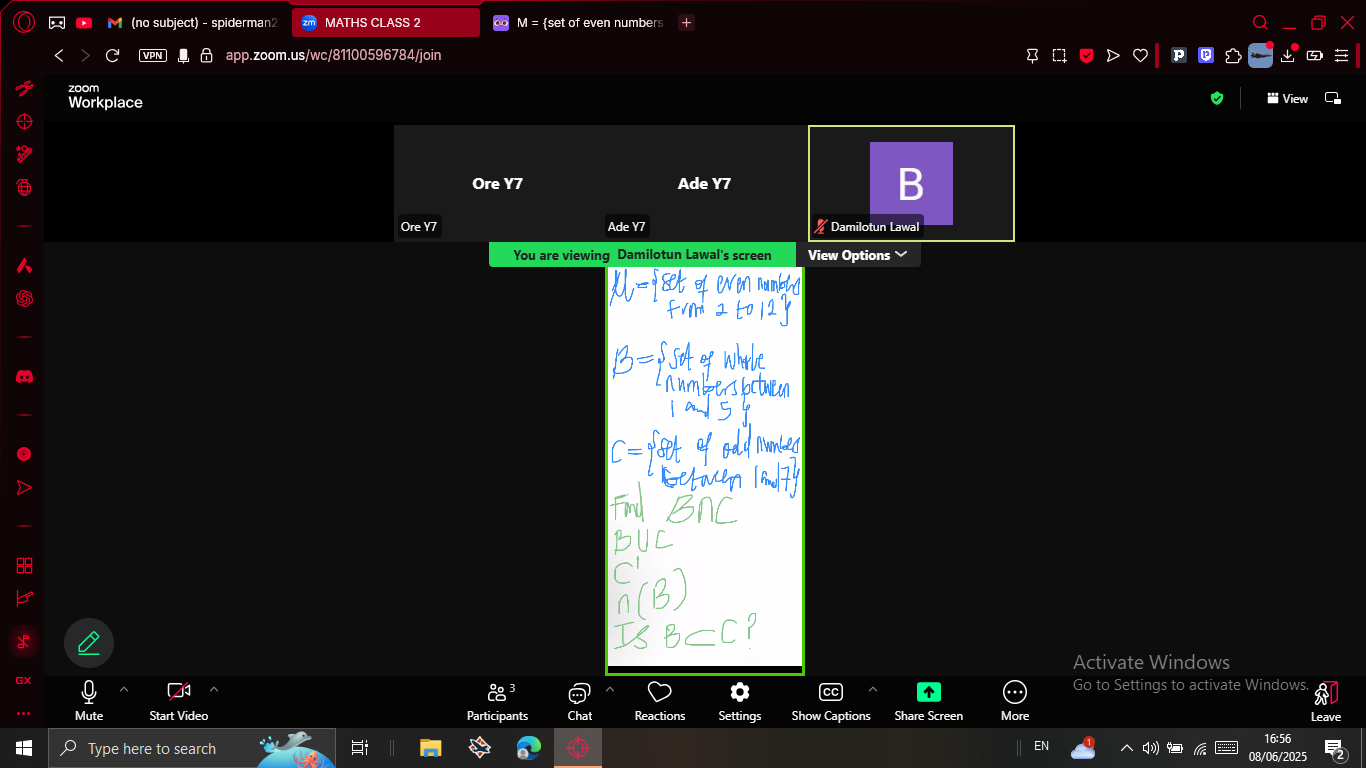1366x768 pixels.
Task: Open the annotation pencil tool
Action: coord(89,643)
